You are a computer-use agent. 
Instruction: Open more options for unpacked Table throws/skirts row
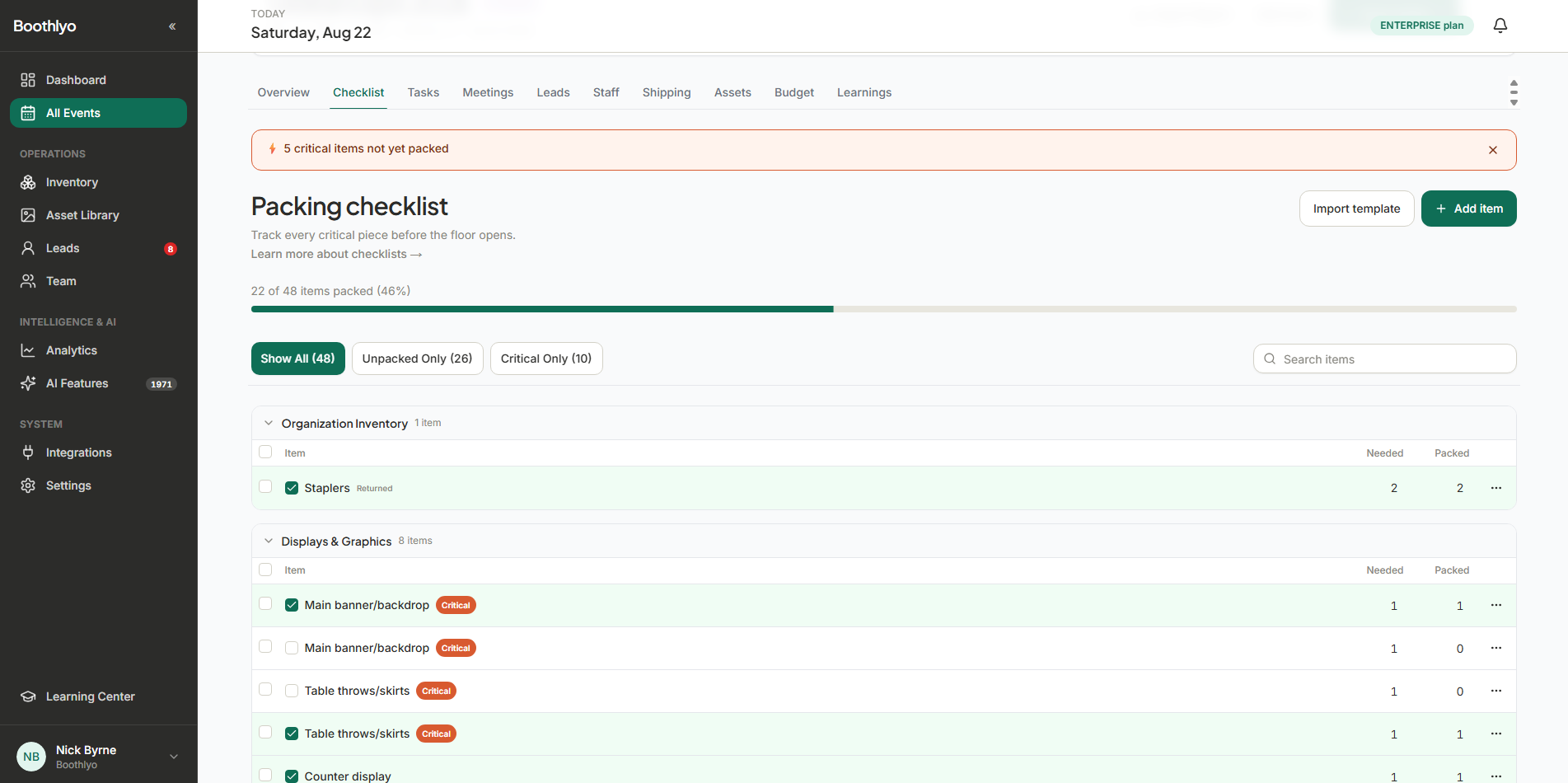click(1496, 691)
